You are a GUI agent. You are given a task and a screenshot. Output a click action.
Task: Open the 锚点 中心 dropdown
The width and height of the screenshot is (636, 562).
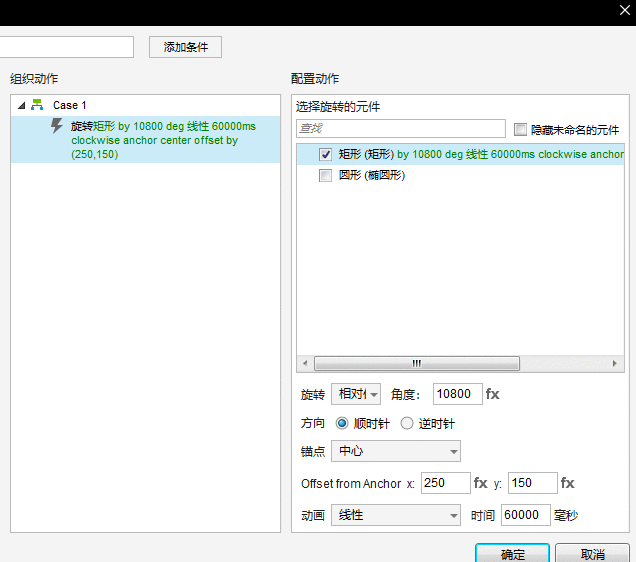396,451
